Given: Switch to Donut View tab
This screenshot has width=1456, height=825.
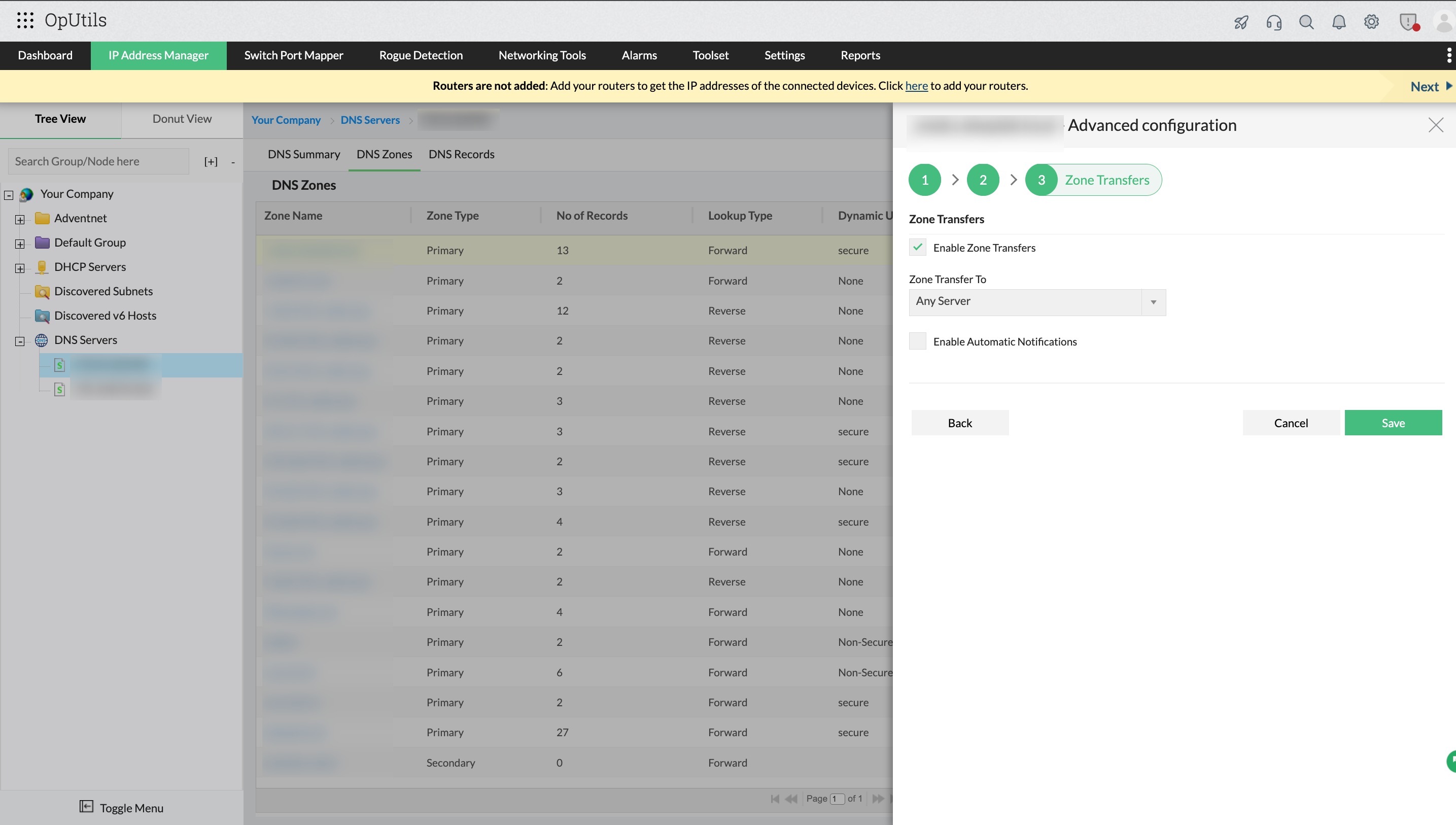Looking at the screenshot, I should [x=182, y=119].
